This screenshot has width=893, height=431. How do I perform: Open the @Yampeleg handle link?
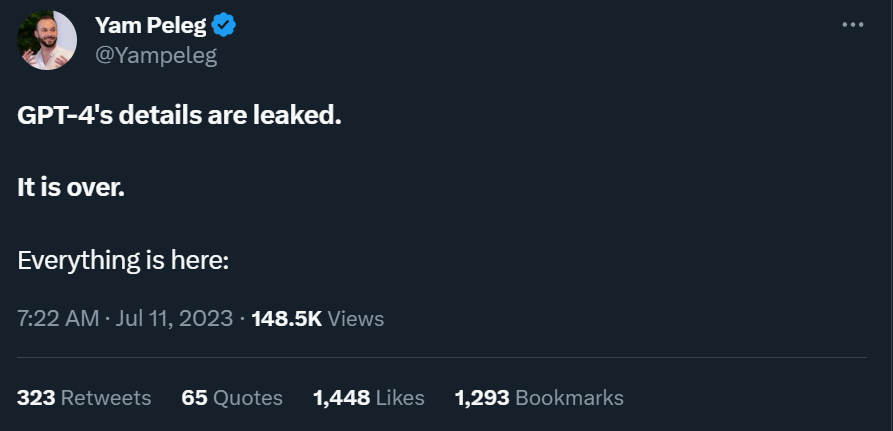click(x=155, y=55)
